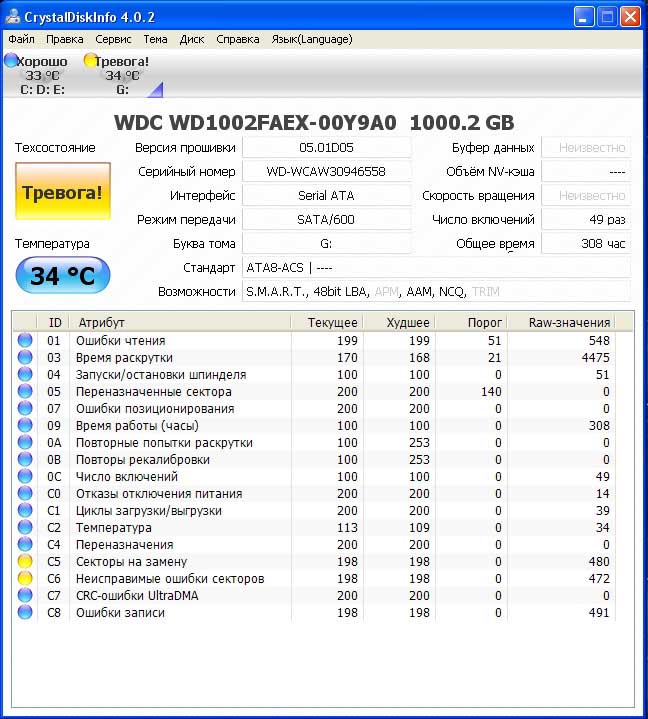
Task: Open the Тема menu
Action: click(x=155, y=39)
